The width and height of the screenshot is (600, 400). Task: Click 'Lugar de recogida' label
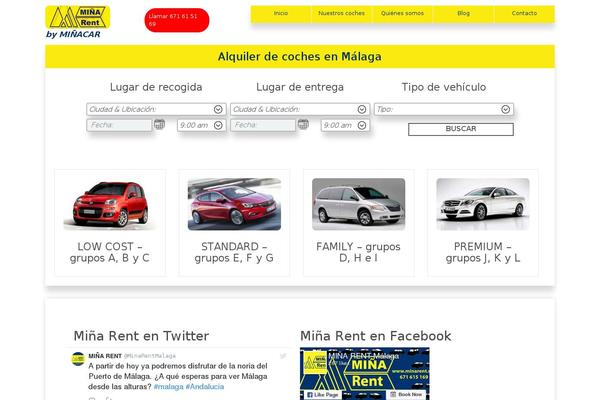tap(156, 87)
